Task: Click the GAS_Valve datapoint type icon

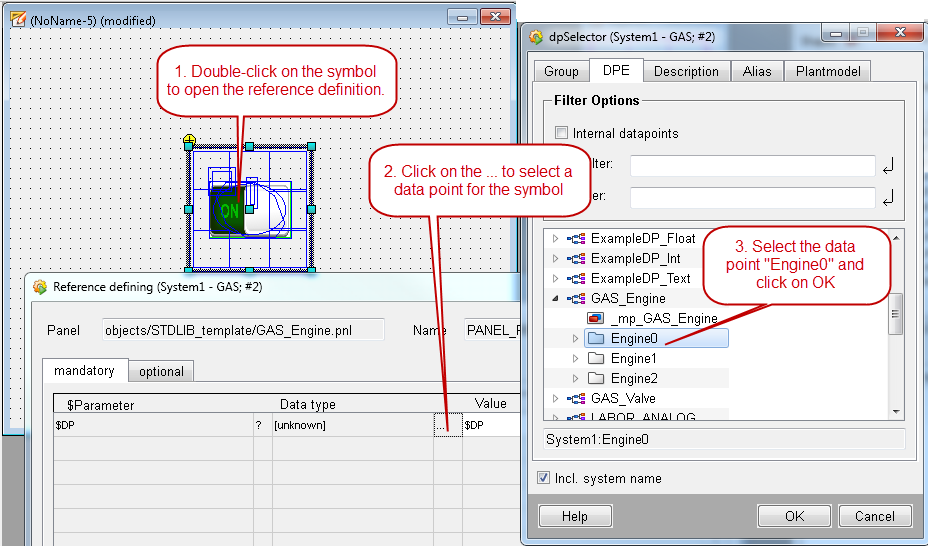Action: pyautogui.click(x=576, y=398)
